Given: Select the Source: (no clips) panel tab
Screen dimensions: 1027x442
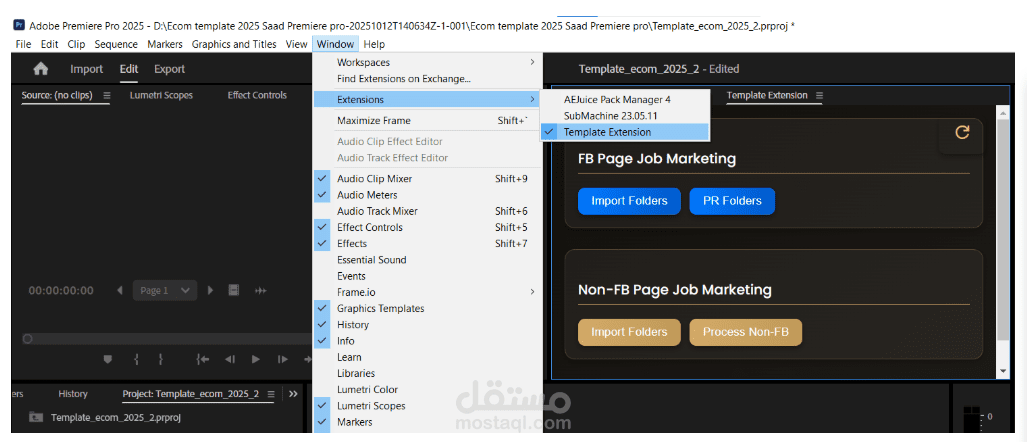Looking at the screenshot, I should 57,96.
